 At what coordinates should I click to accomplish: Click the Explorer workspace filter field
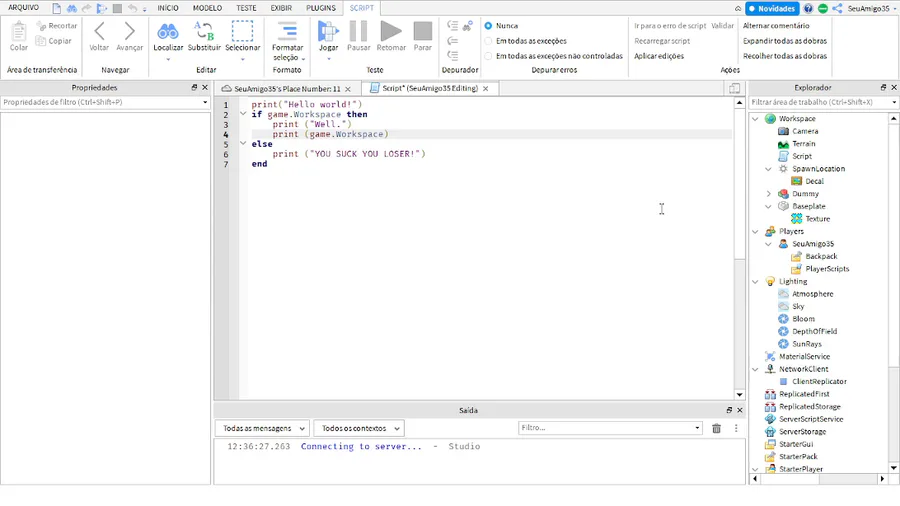coord(823,102)
